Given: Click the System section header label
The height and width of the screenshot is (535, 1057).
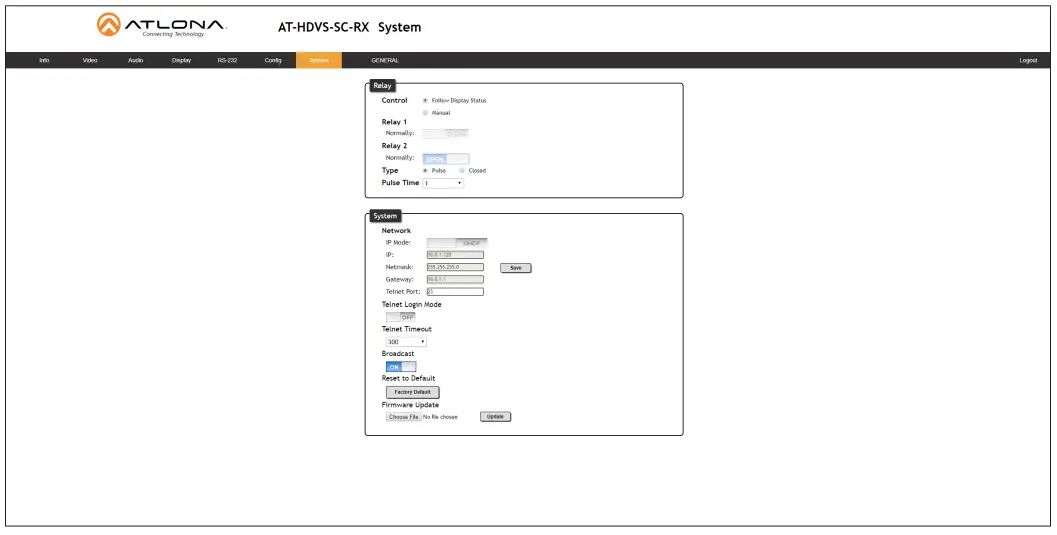Looking at the screenshot, I should [385, 216].
